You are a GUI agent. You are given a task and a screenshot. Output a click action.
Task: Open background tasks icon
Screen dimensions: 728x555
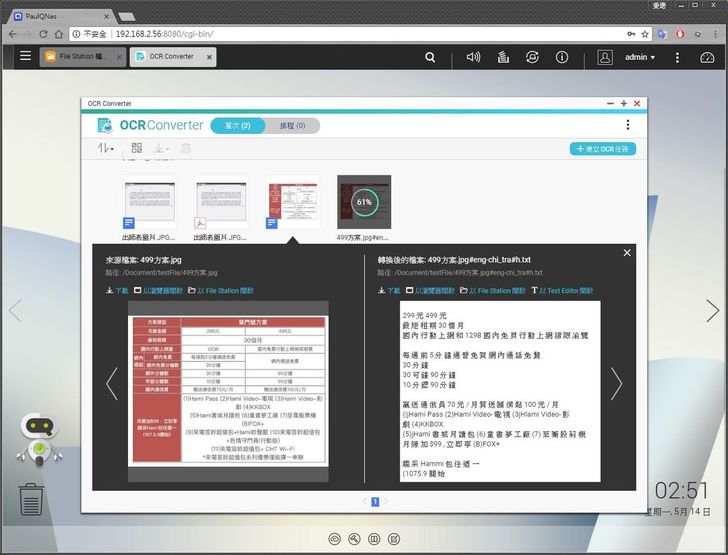click(503, 57)
